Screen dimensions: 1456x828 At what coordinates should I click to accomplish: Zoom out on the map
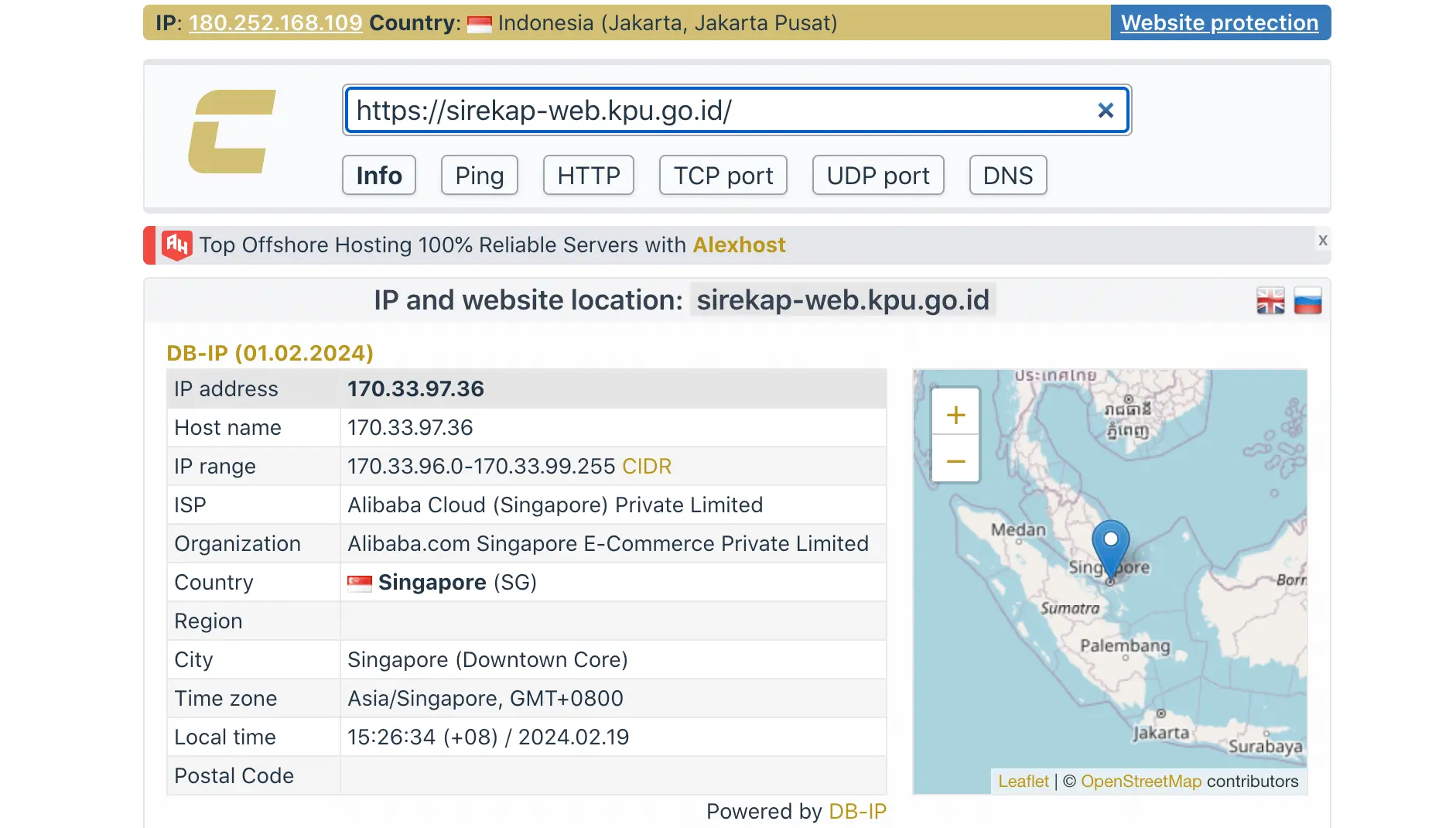pos(955,460)
